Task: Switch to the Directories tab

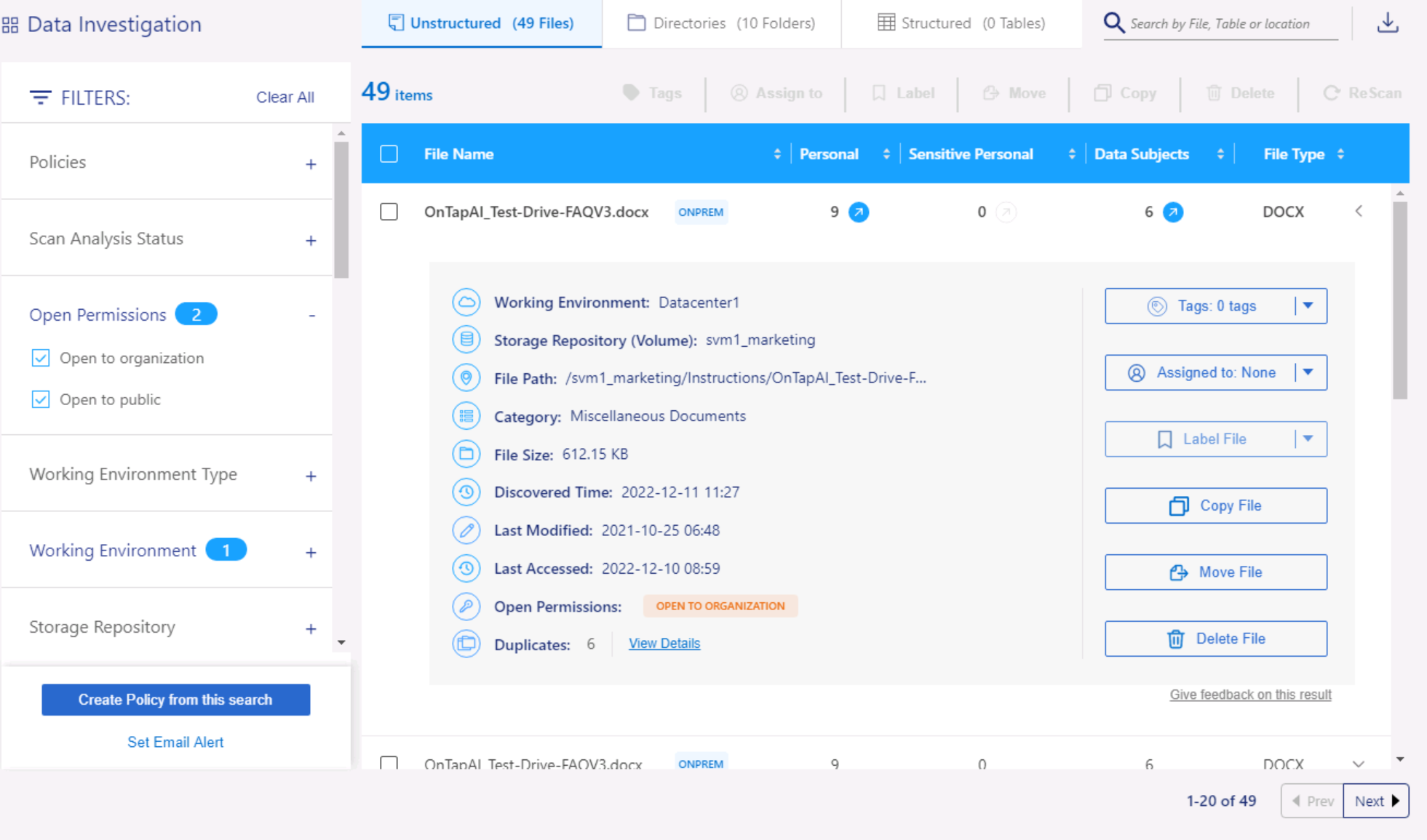Action: 721,23
